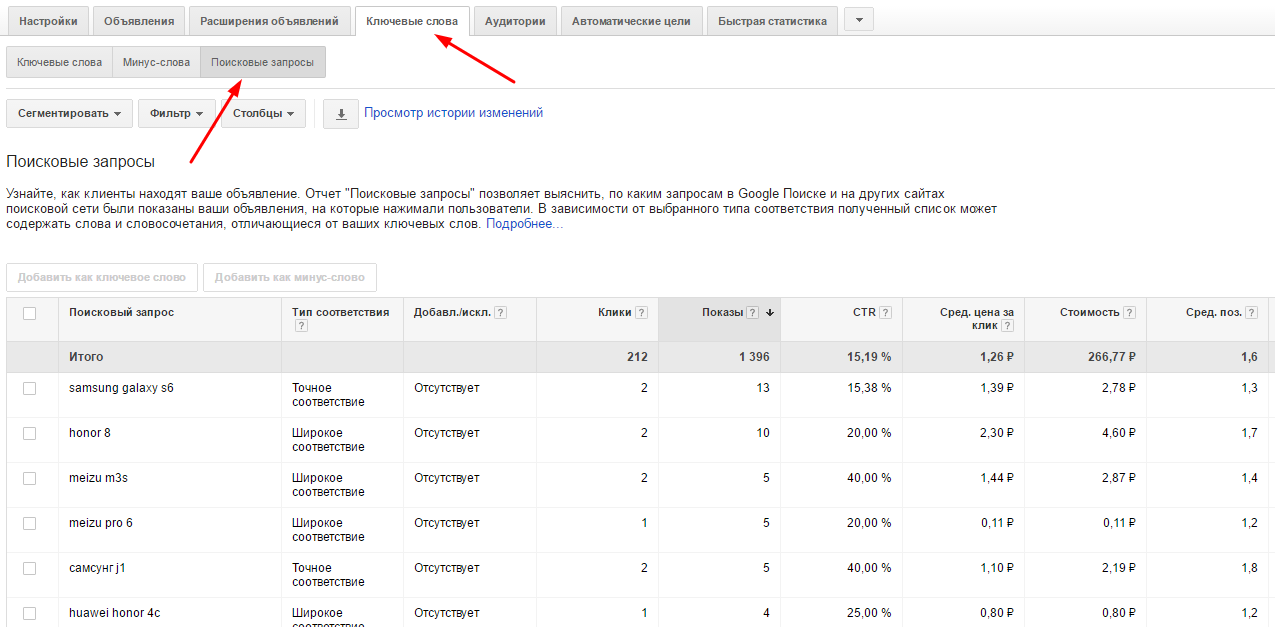Click the honor 8 query text
1275x627 pixels.
89,433
